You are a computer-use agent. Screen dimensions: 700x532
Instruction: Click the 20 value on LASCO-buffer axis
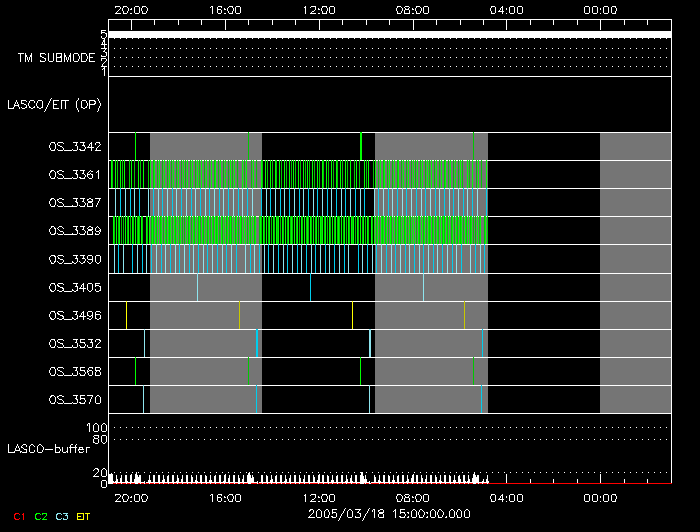pos(100,473)
